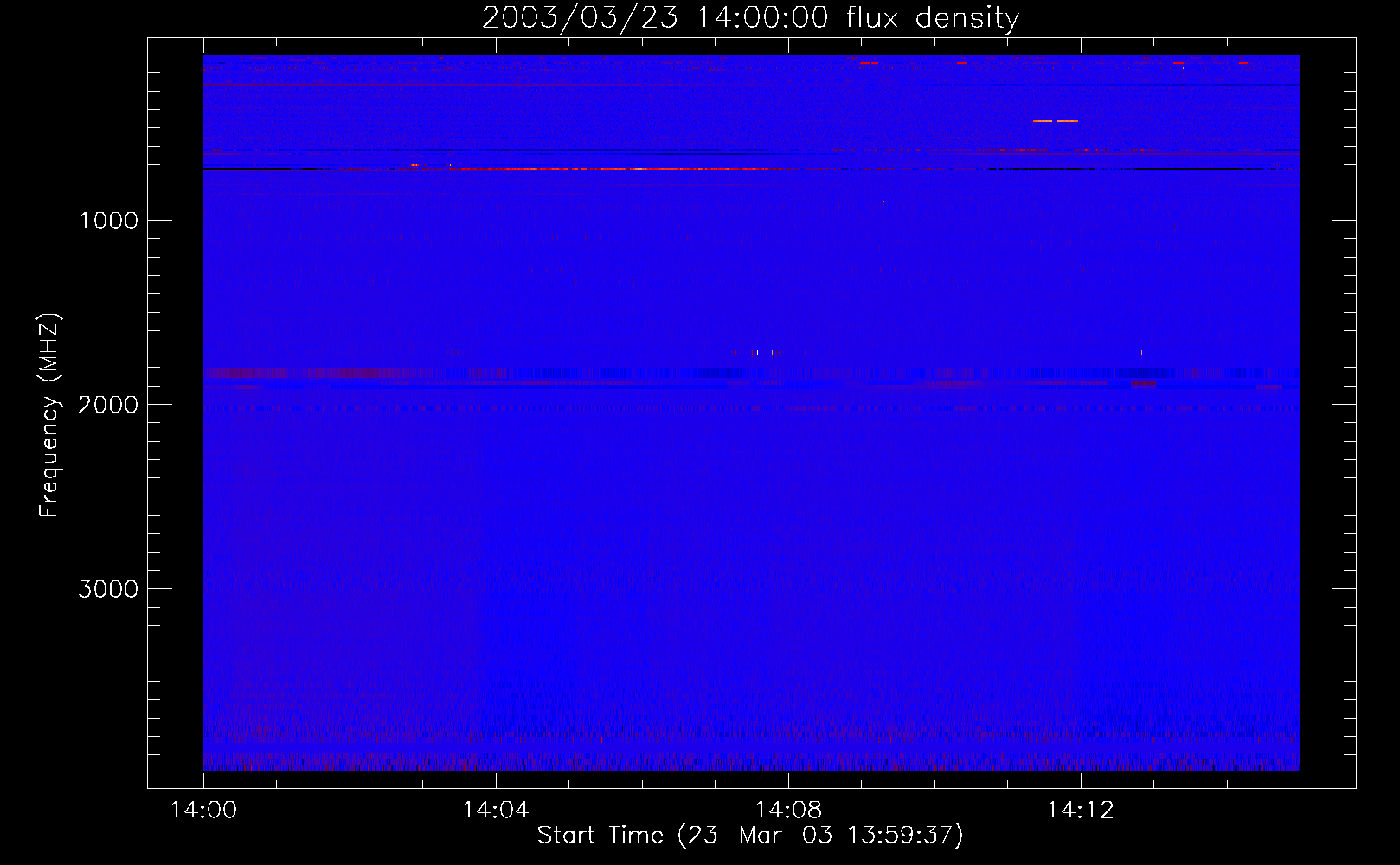Click the '14:12' time axis label
1400x865 pixels.
1081,811
